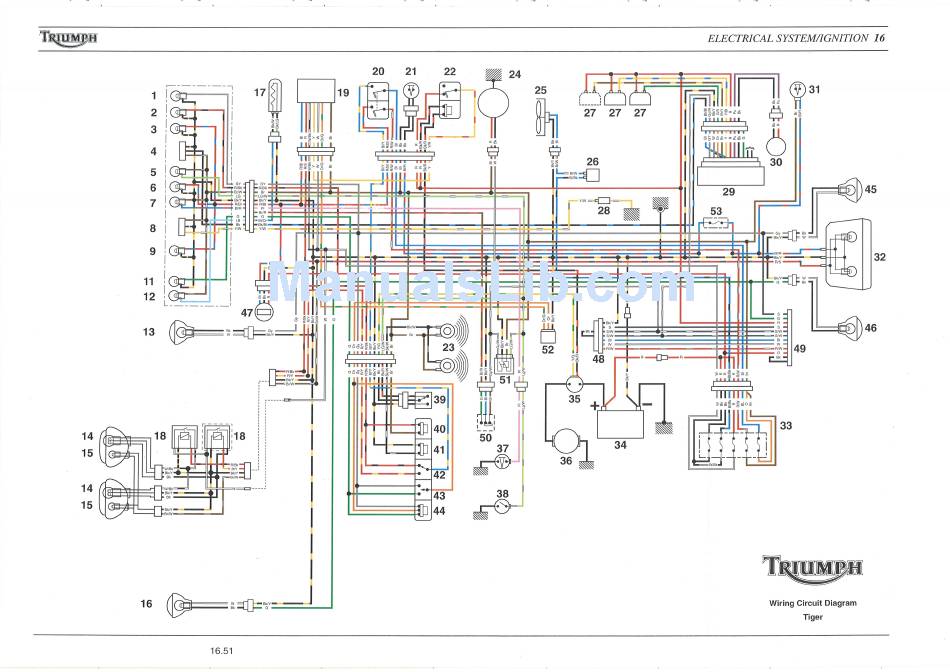
Task: Select the vertical connector strip numbered 49
Action: [x=788, y=338]
